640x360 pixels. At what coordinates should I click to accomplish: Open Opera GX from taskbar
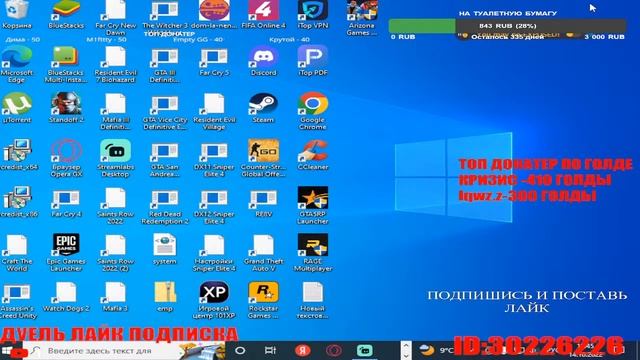pyautogui.click(x=334, y=350)
